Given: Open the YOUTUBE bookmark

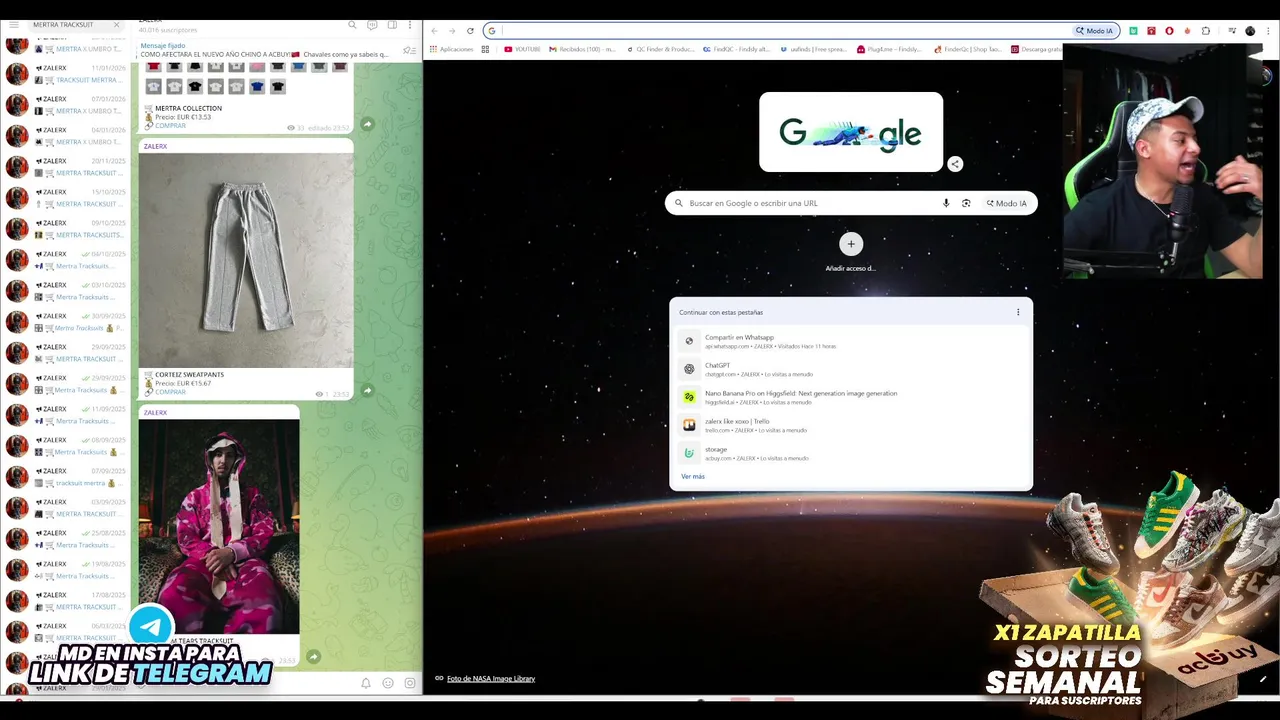Looking at the screenshot, I should pyautogui.click(x=522, y=49).
